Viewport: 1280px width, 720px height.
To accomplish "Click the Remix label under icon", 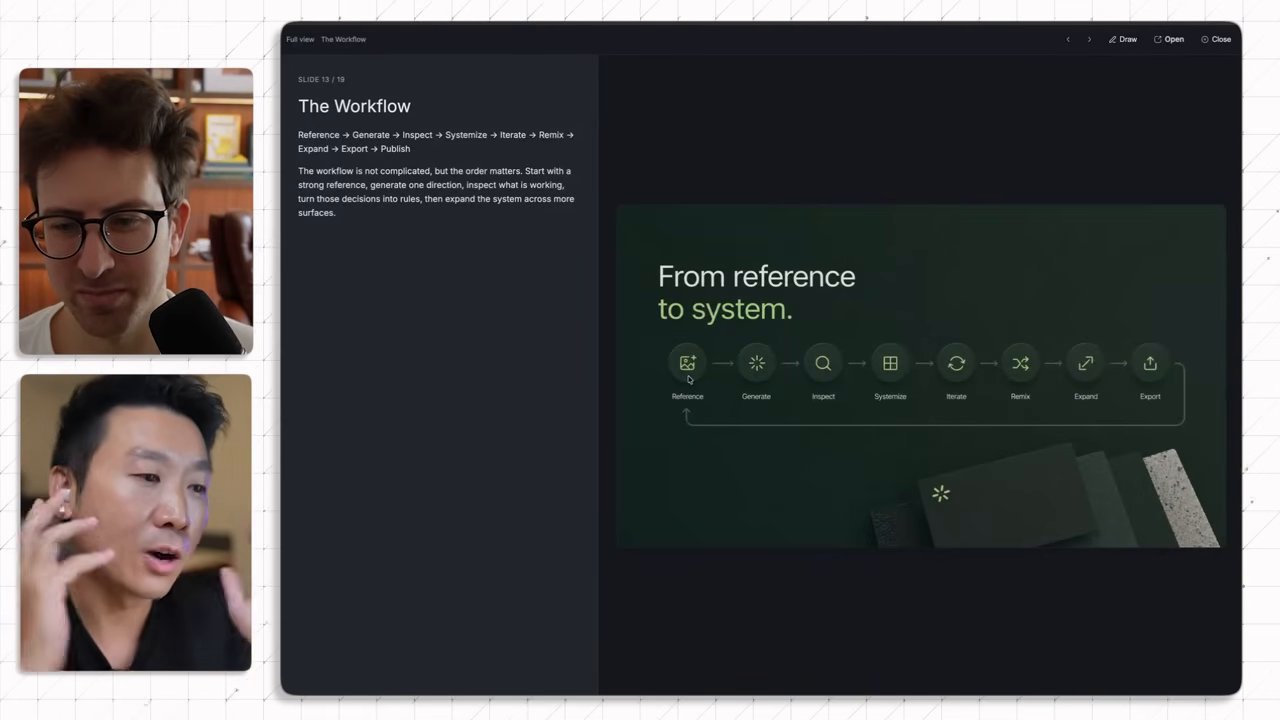I will tap(1020, 396).
